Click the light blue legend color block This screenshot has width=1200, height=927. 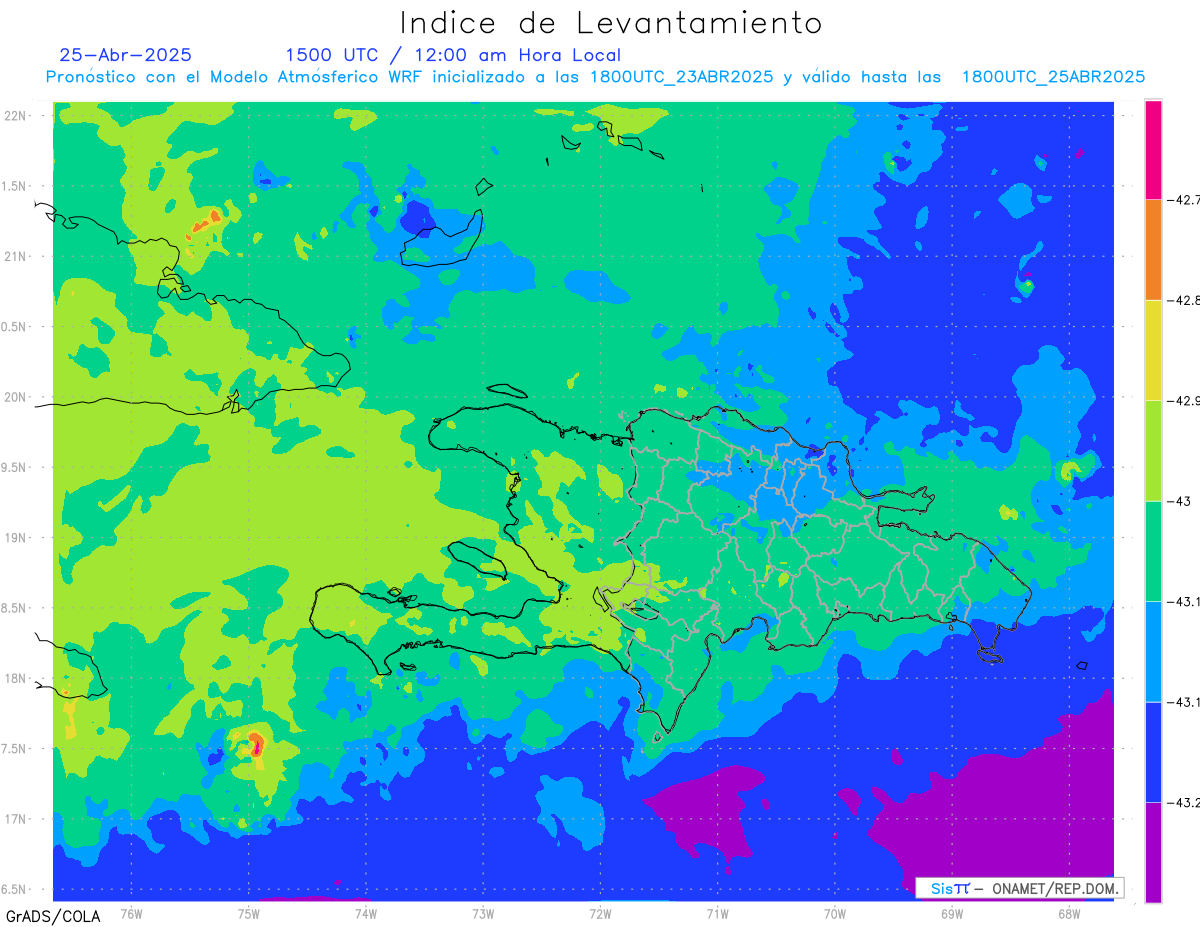(1153, 651)
